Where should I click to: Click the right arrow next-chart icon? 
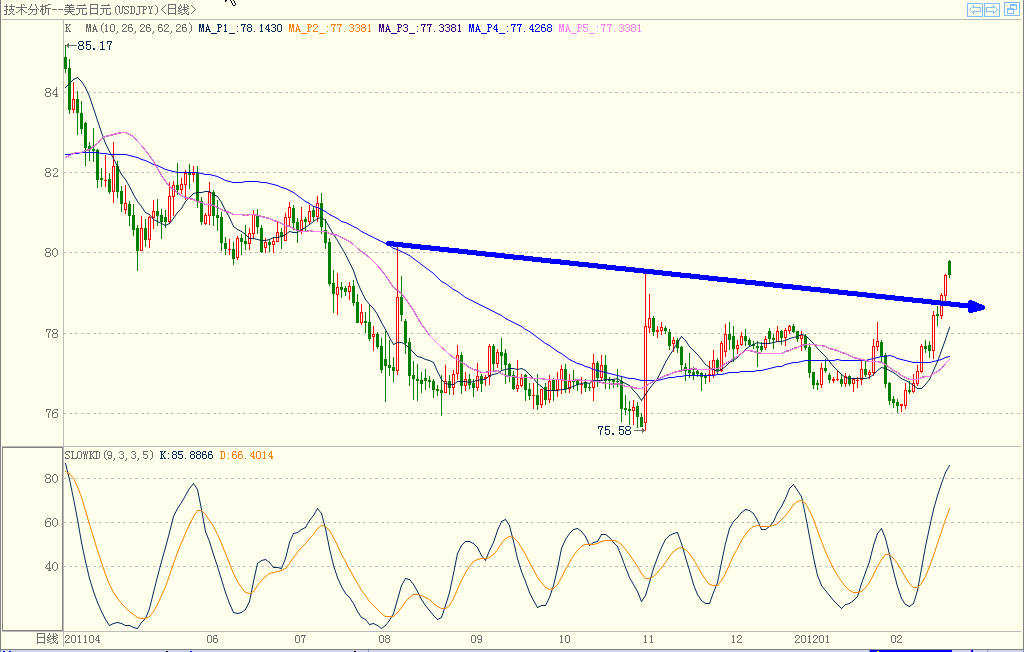coord(992,9)
